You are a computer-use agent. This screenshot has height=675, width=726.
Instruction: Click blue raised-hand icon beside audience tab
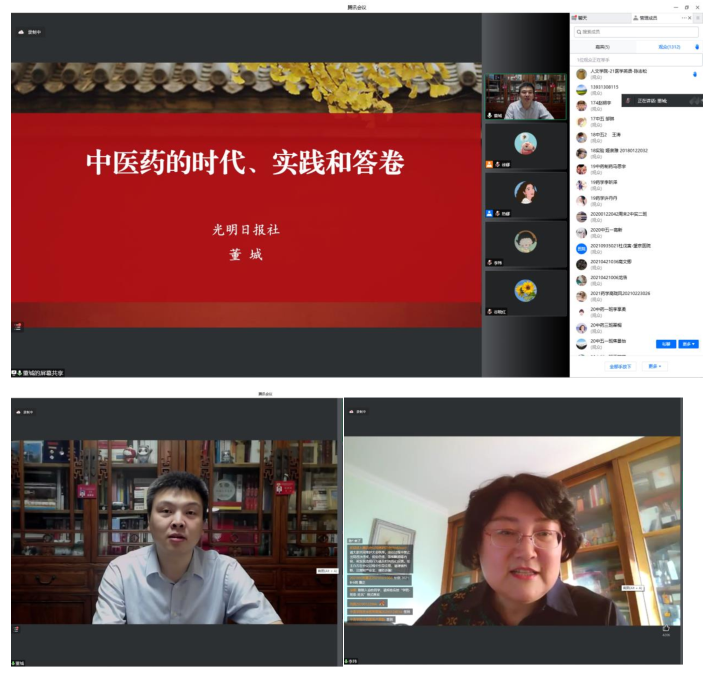(x=697, y=47)
